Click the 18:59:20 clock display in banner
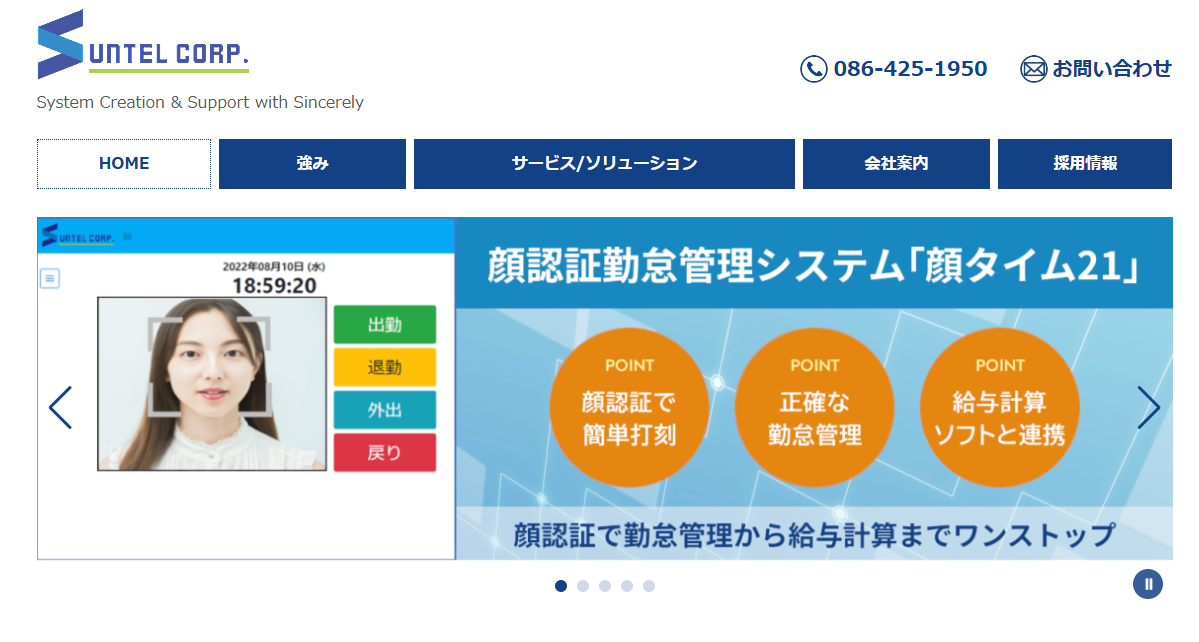The image size is (1199, 642). pyautogui.click(x=275, y=286)
